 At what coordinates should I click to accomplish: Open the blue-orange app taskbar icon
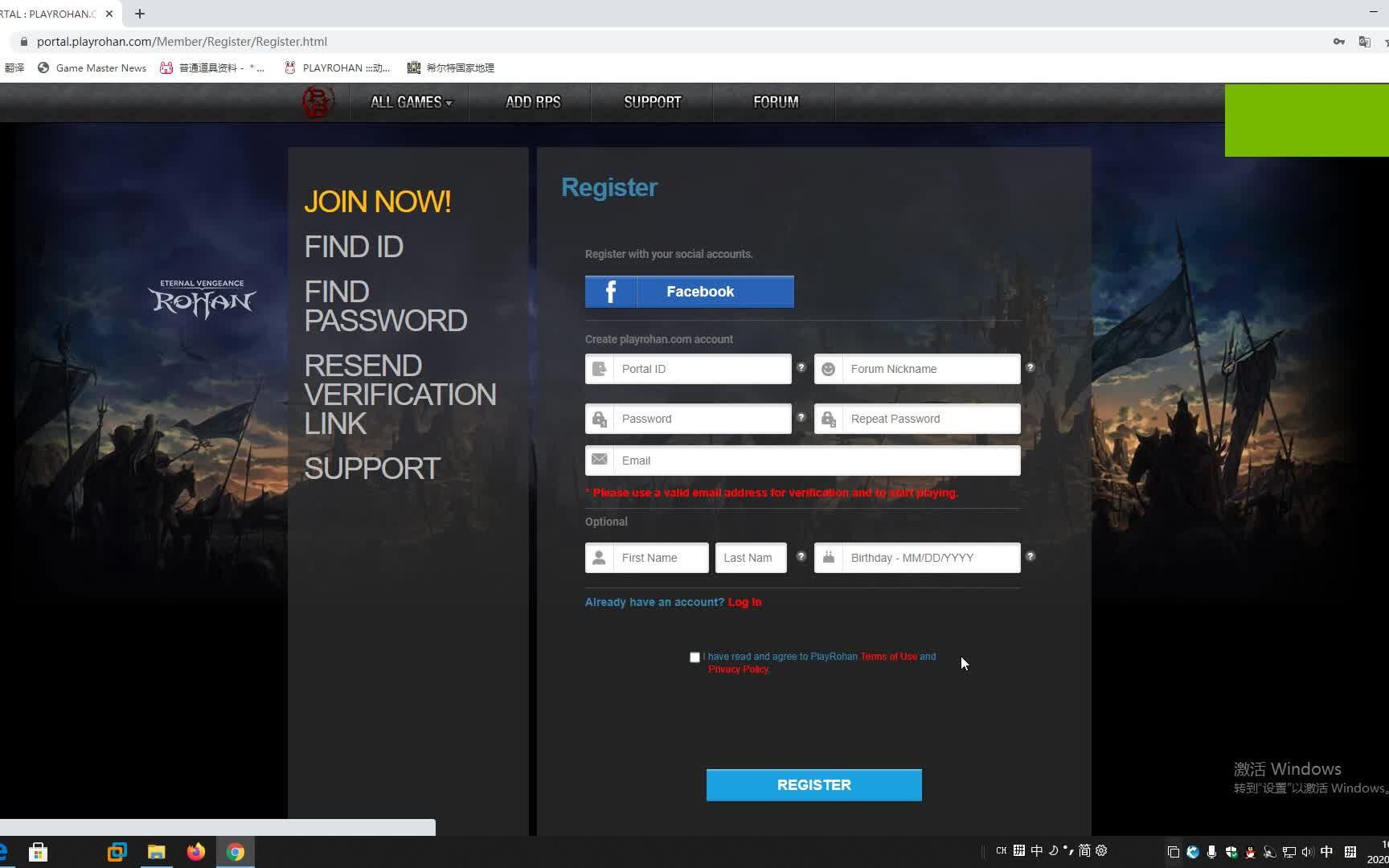point(117,852)
